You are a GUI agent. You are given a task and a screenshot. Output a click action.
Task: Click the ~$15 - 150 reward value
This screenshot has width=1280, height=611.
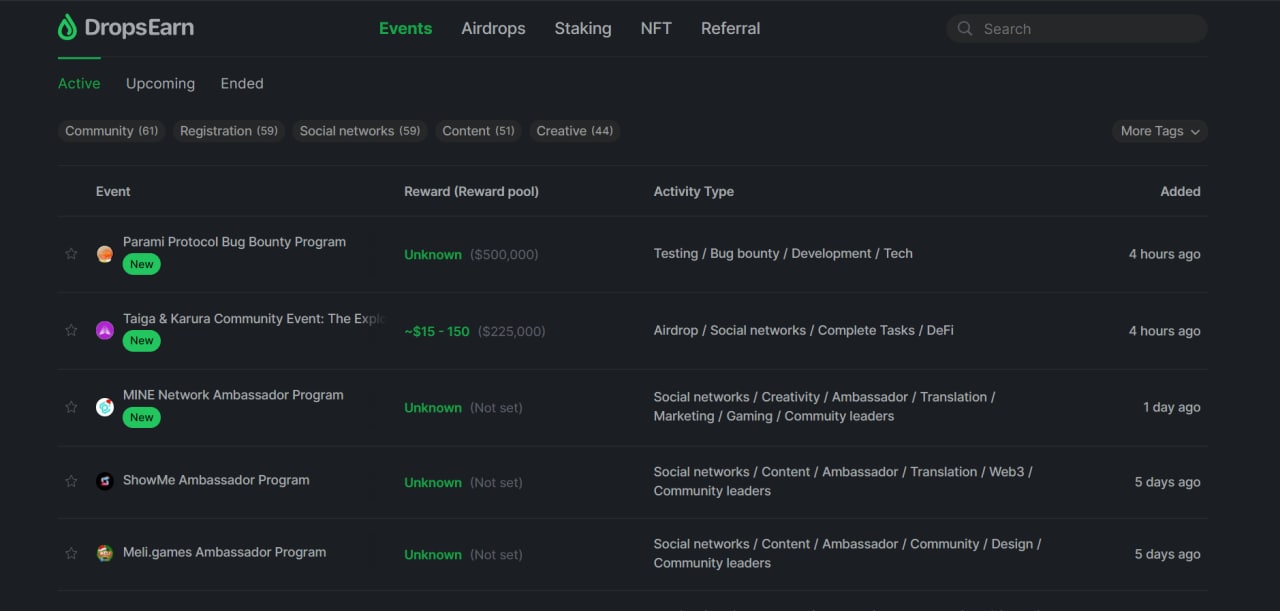point(437,331)
